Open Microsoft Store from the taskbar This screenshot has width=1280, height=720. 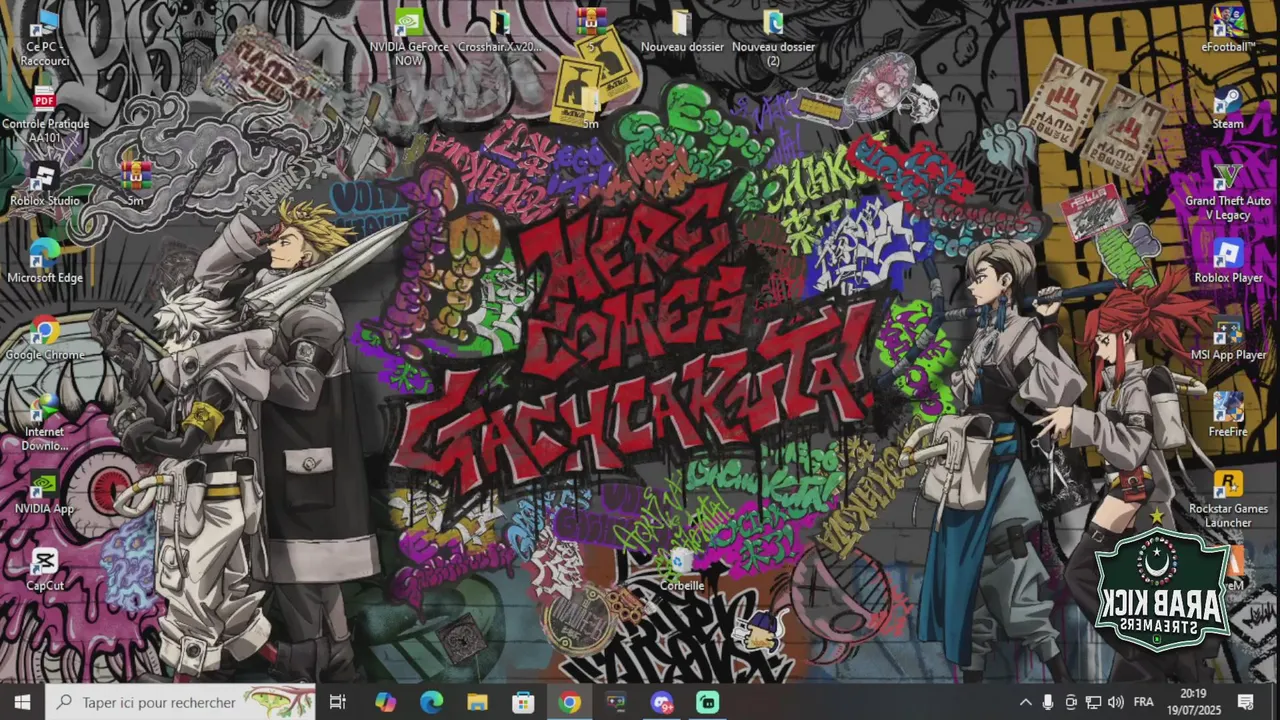point(523,702)
